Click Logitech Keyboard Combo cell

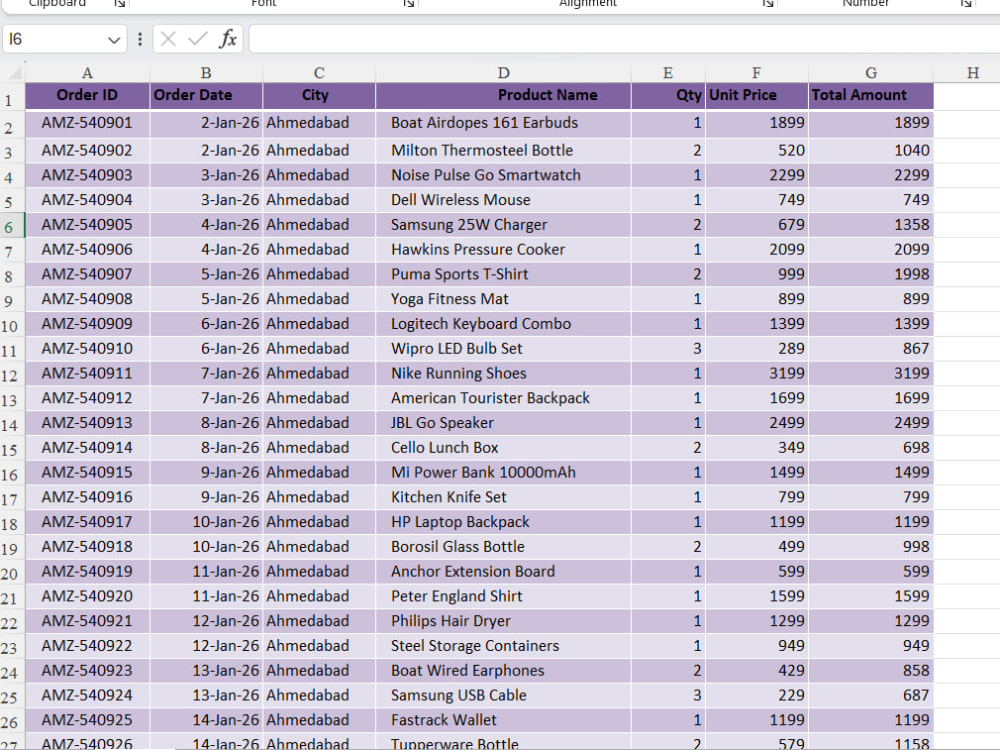pos(503,324)
